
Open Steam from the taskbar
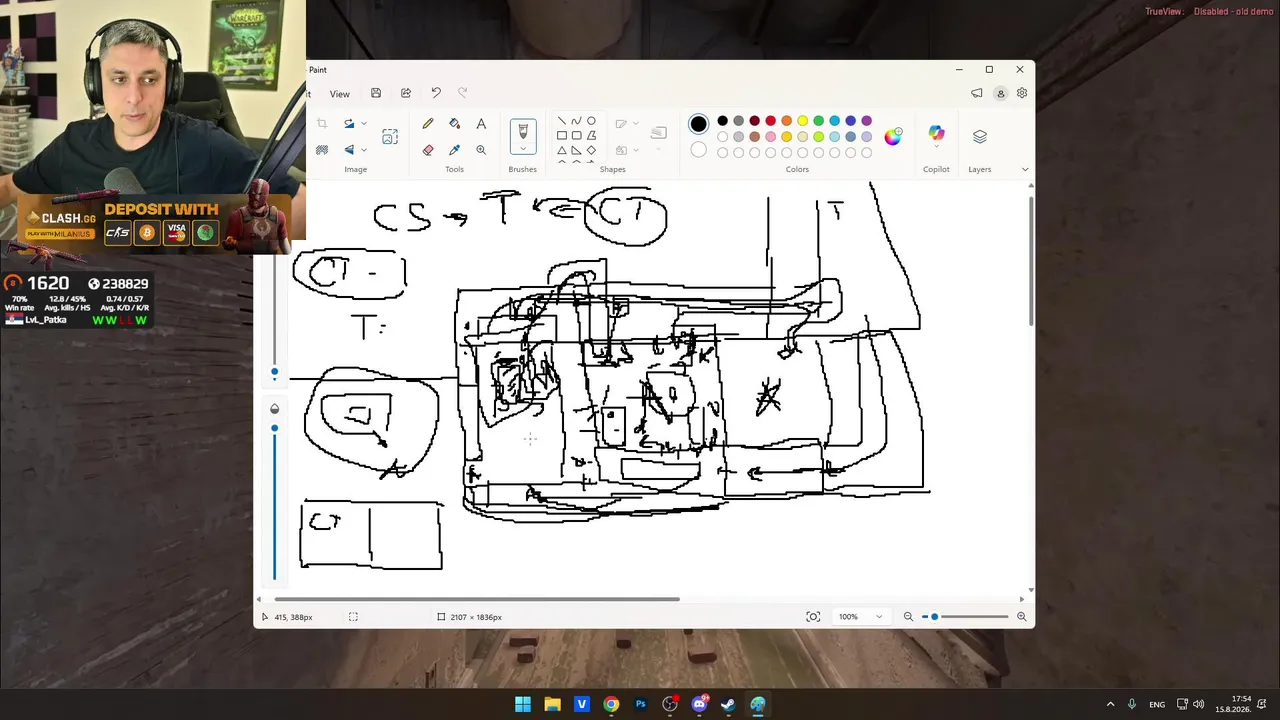click(729, 704)
